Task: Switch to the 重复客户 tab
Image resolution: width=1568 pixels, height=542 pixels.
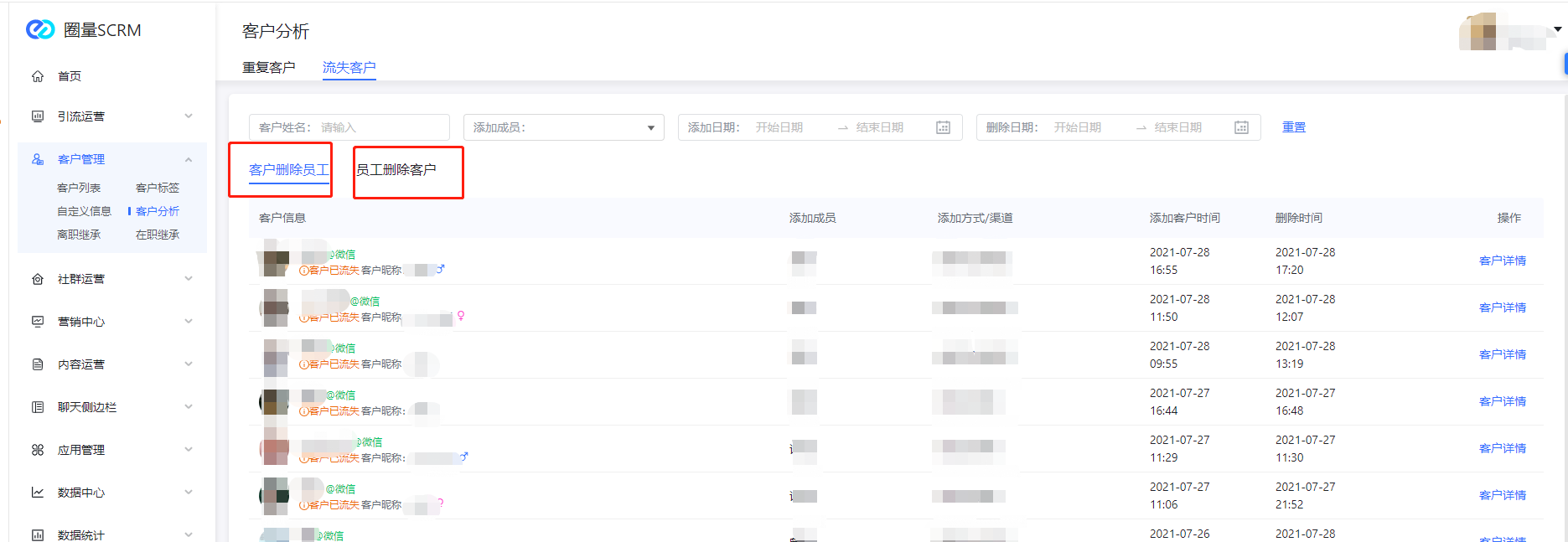Action: [268, 68]
